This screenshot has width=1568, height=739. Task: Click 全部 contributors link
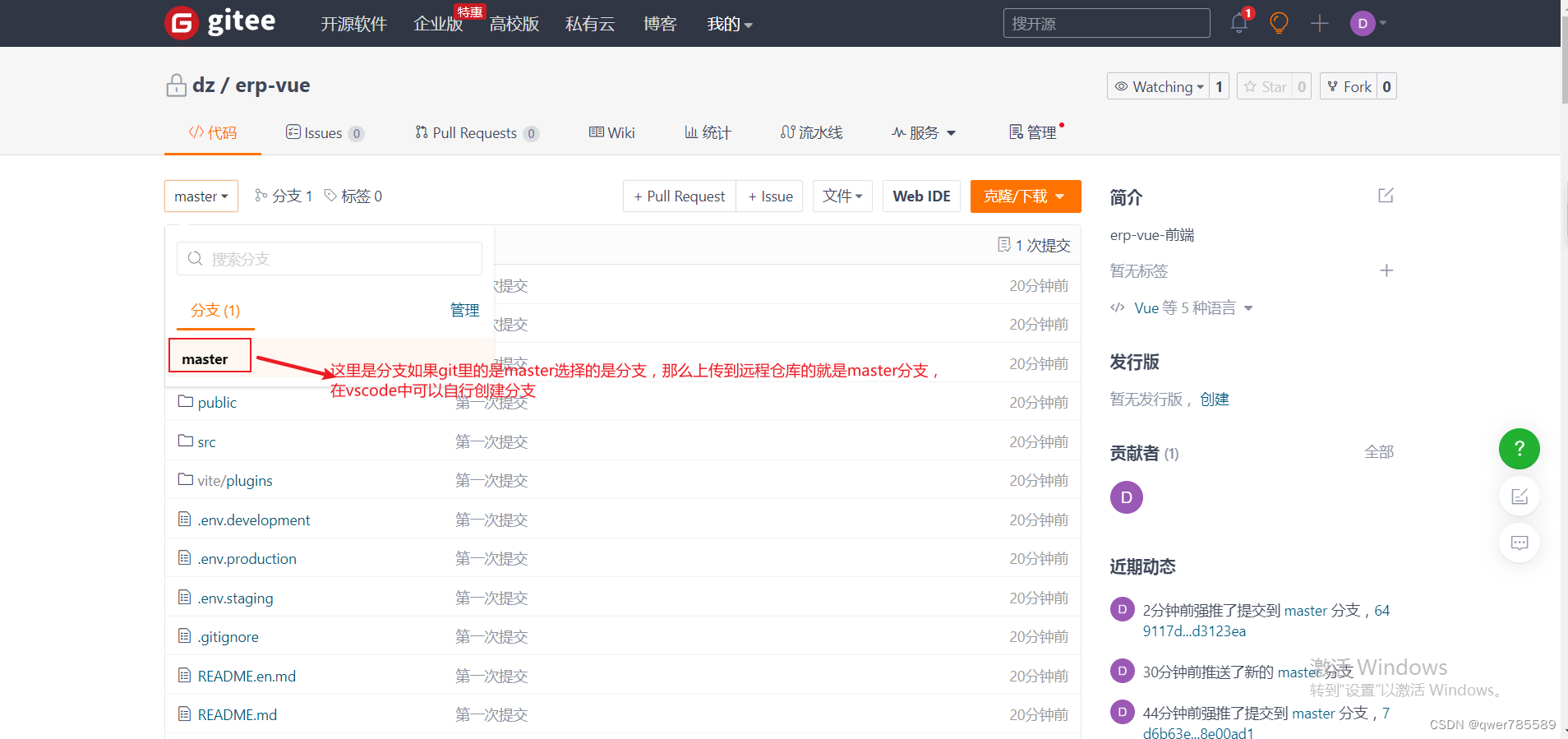(1379, 451)
